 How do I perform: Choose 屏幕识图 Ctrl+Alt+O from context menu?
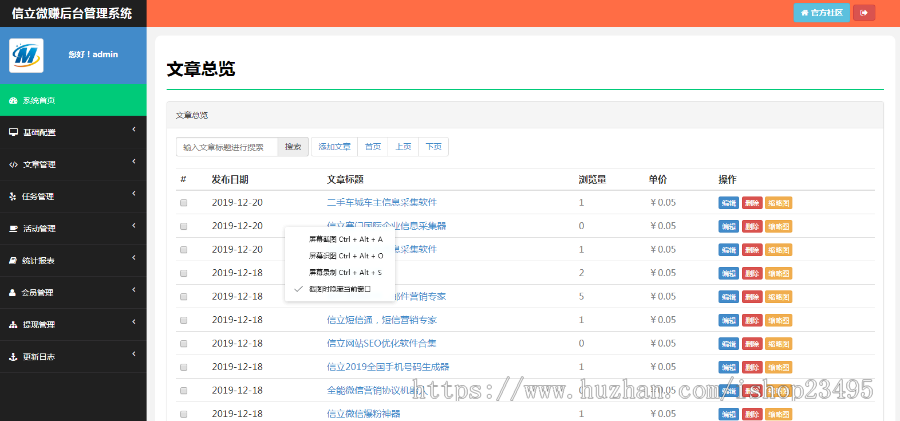[340, 256]
